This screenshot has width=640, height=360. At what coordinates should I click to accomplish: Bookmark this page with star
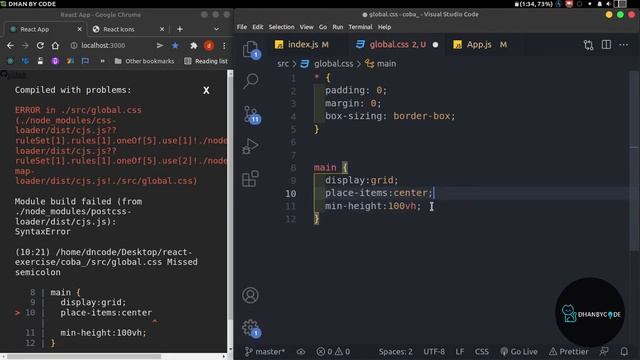tap(175, 45)
